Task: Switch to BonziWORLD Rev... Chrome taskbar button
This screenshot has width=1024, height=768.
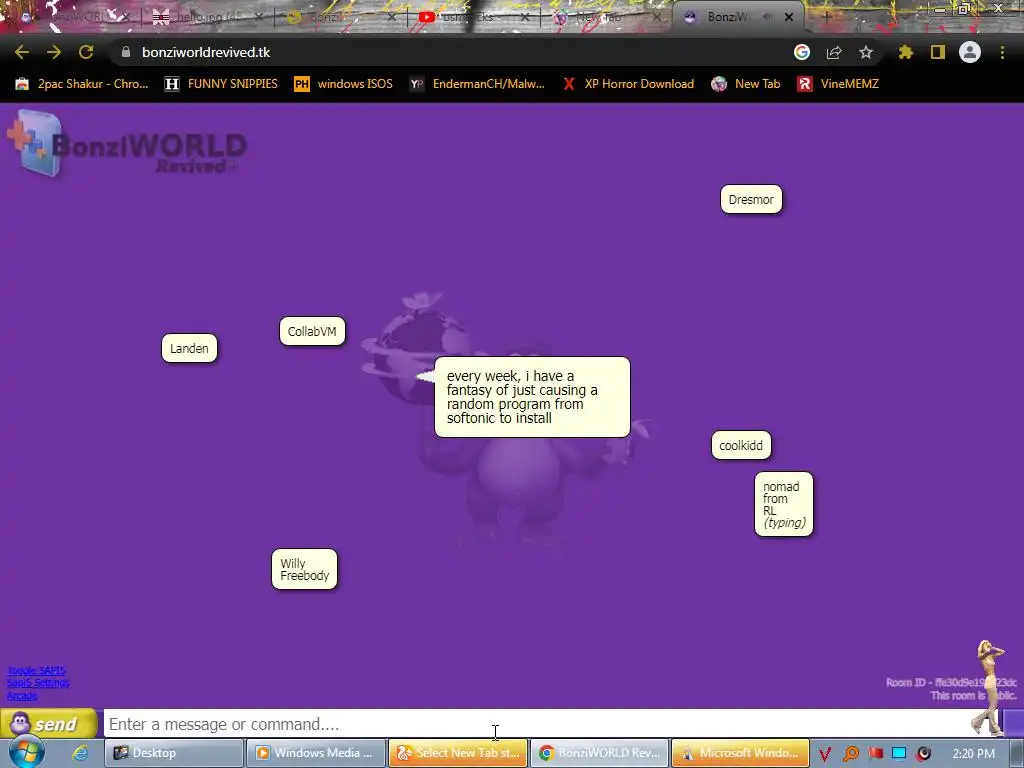Action: coord(600,753)
